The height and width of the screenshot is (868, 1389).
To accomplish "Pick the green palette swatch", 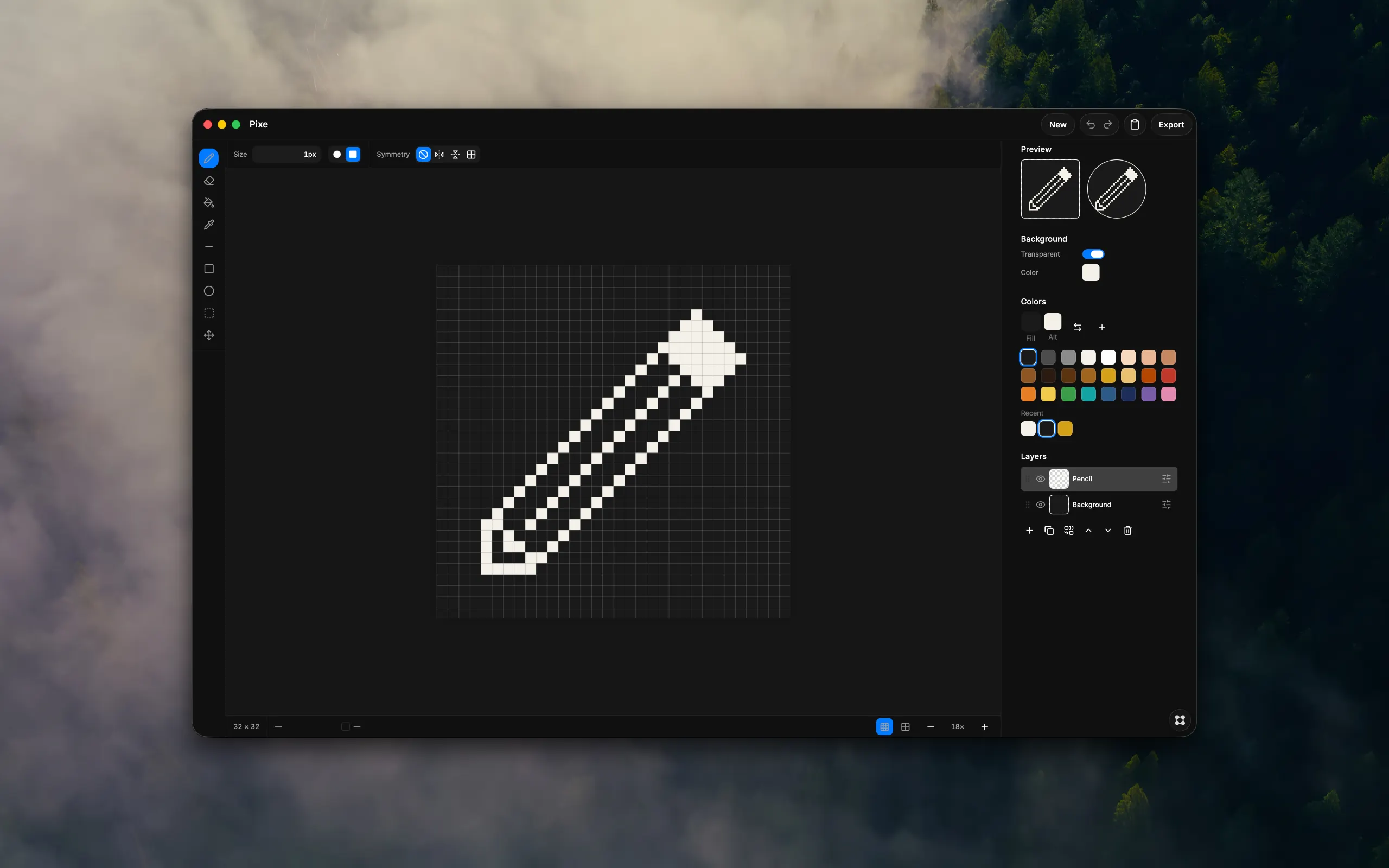I will [1068, 394].
